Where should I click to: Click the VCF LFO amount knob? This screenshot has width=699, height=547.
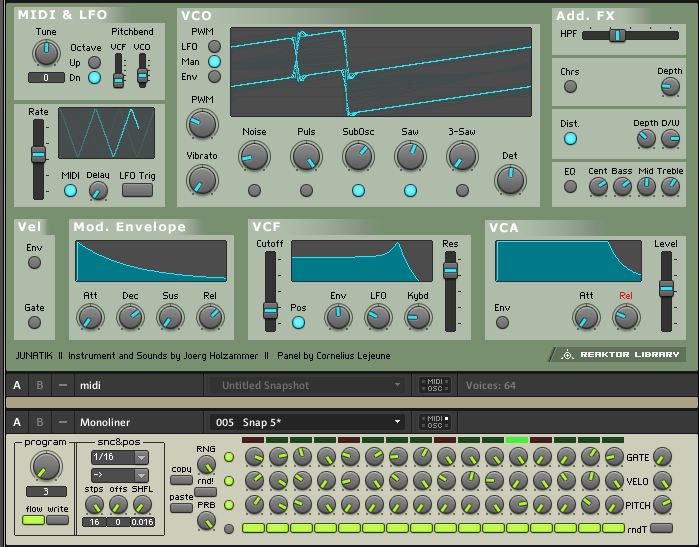point(378,317)
